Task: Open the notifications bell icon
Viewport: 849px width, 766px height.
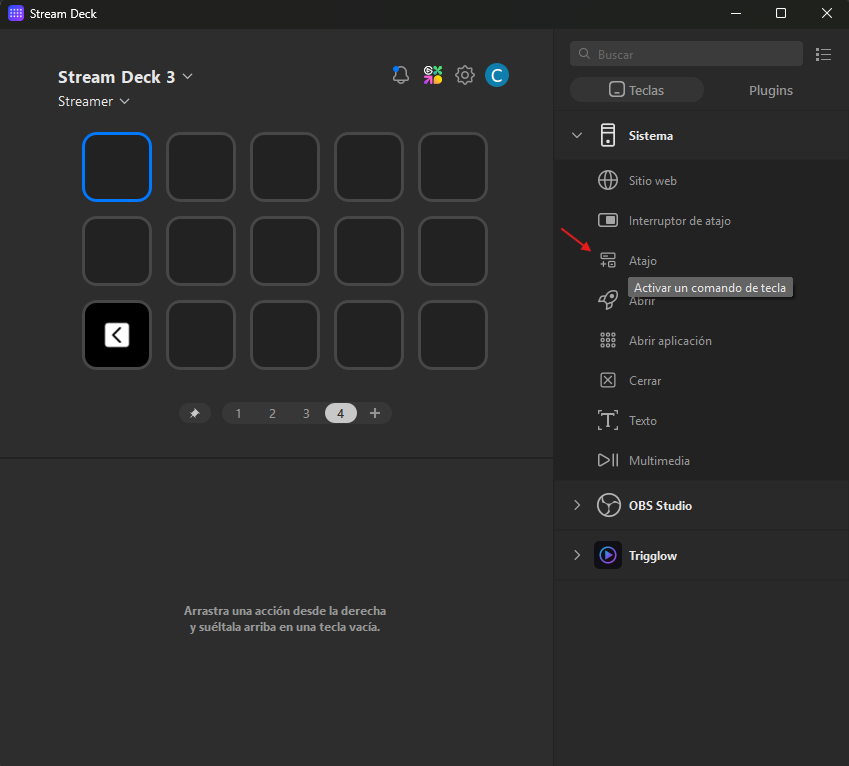Action: point(401,75)
